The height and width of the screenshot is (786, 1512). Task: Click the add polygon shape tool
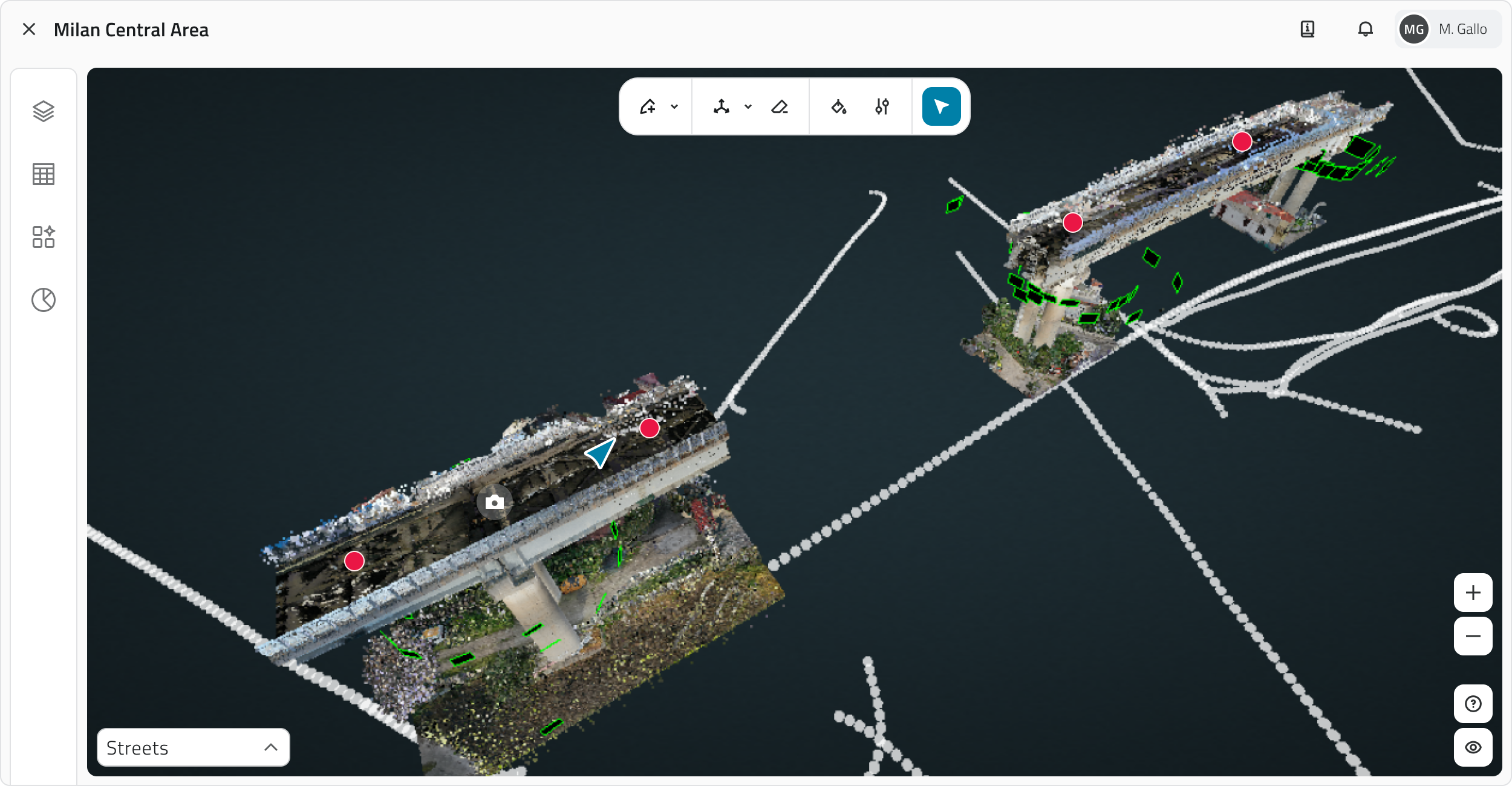point(648,107)
